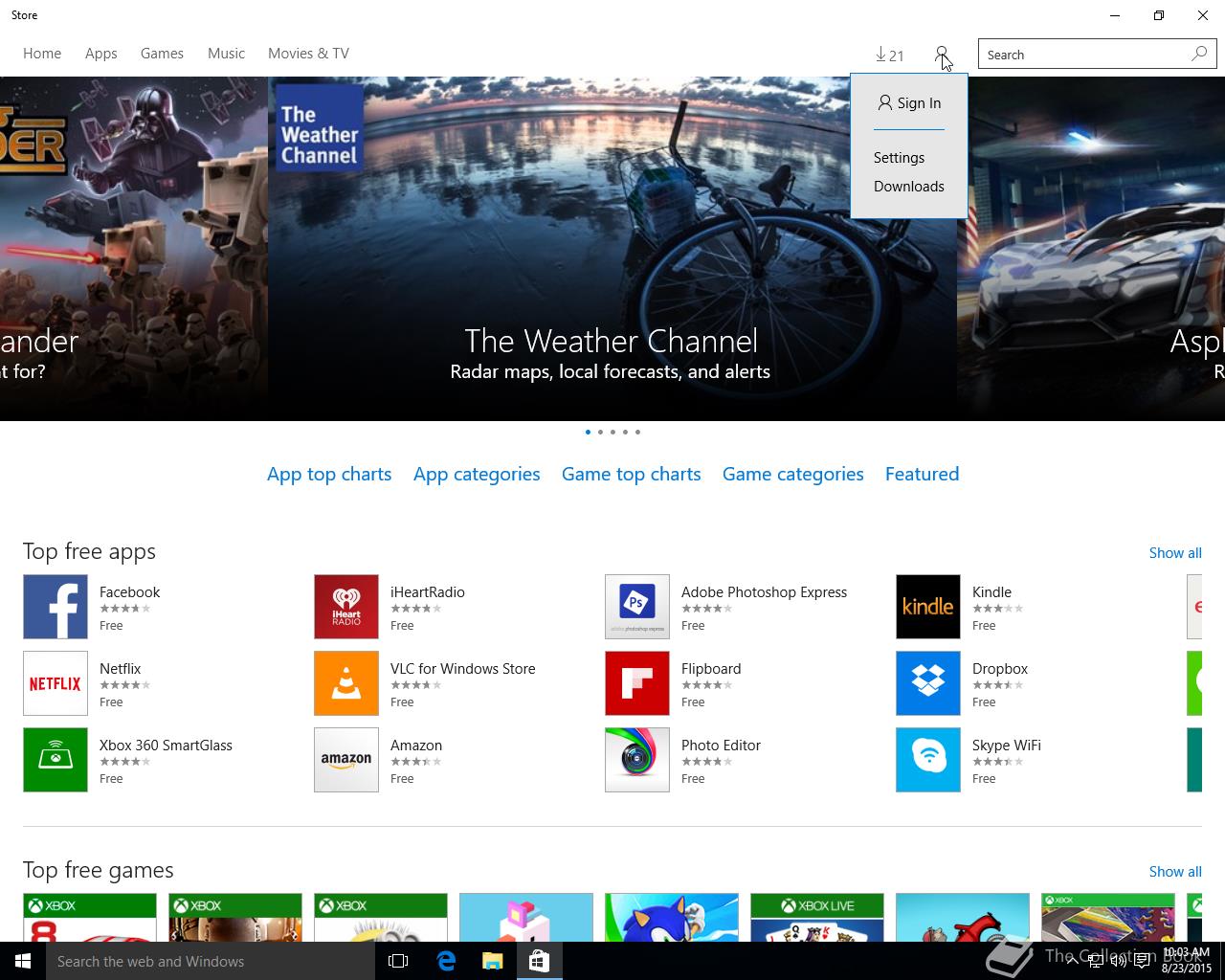Open the Amazon app icon
1225x980 pixels.
346,760
